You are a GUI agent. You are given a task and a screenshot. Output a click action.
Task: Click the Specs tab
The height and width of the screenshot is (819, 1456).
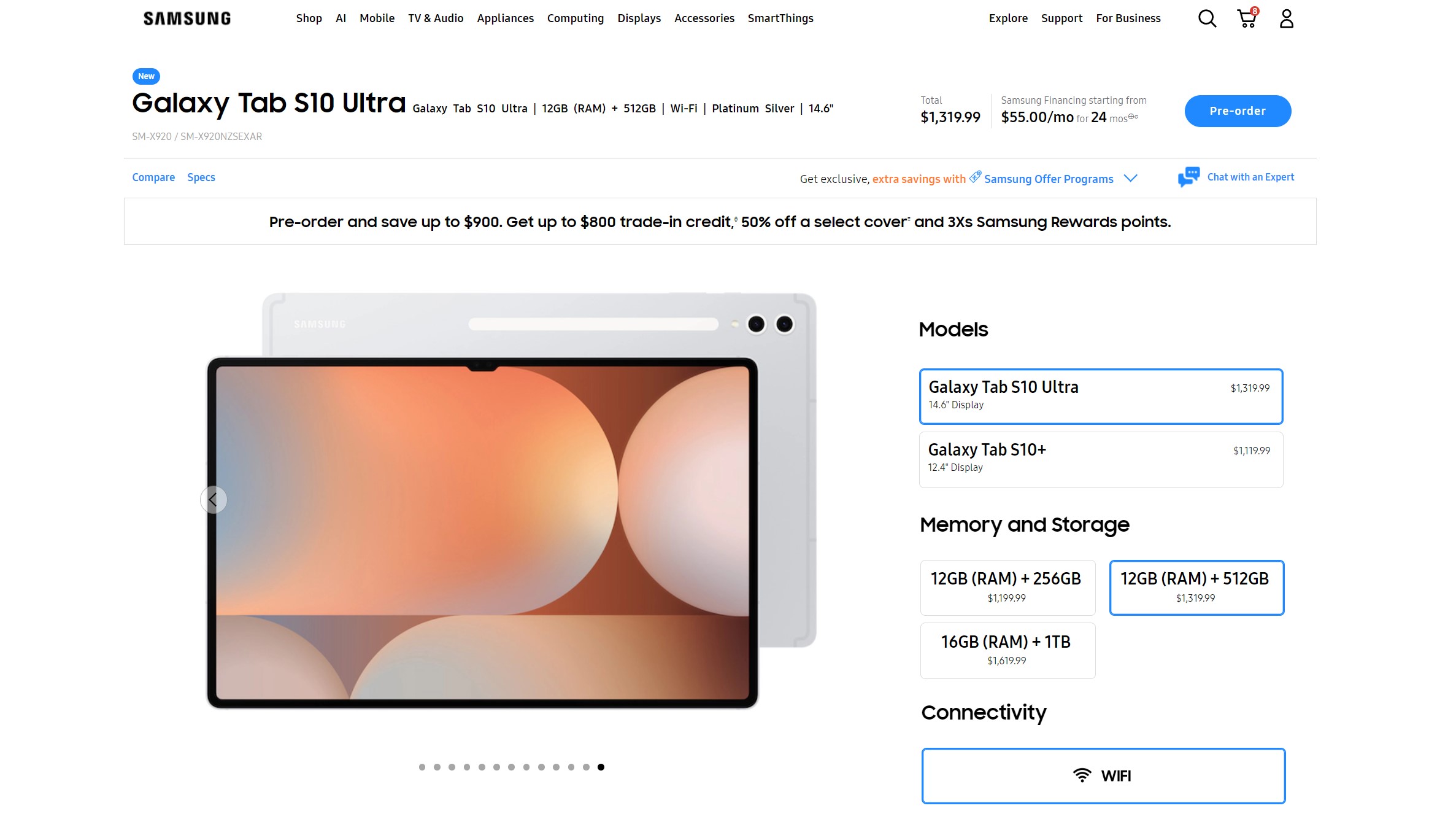[x=200, y=177]
